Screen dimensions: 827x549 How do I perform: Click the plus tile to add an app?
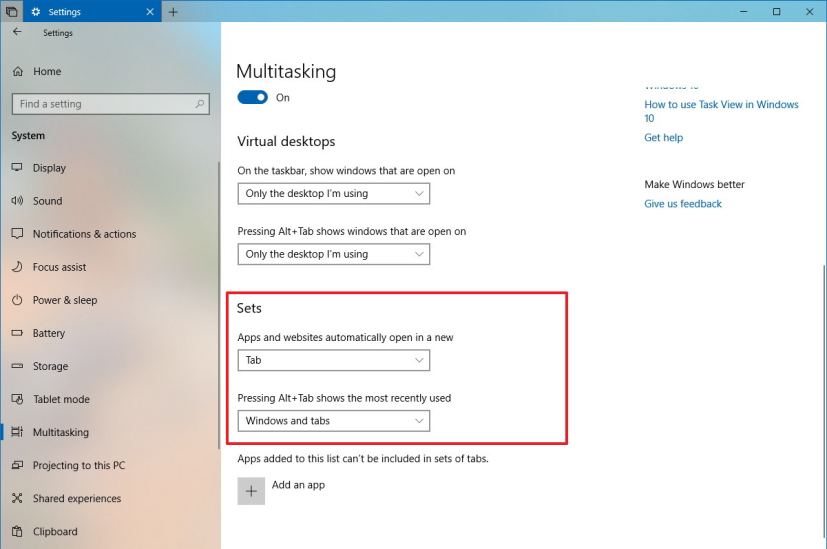[251, 491]
